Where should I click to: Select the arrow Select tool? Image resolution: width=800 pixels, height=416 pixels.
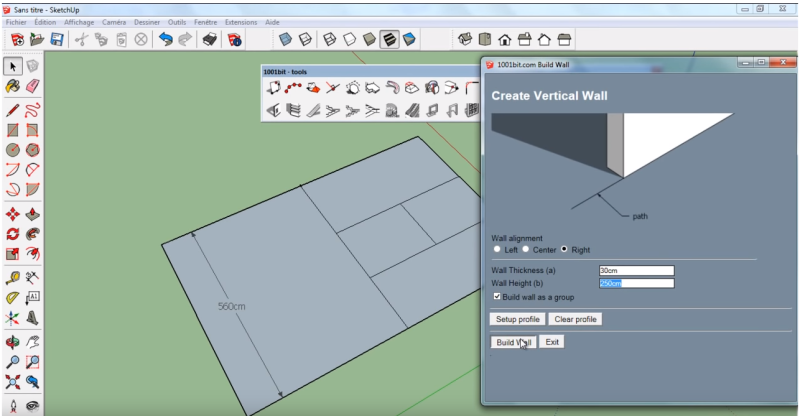point(13,66)
